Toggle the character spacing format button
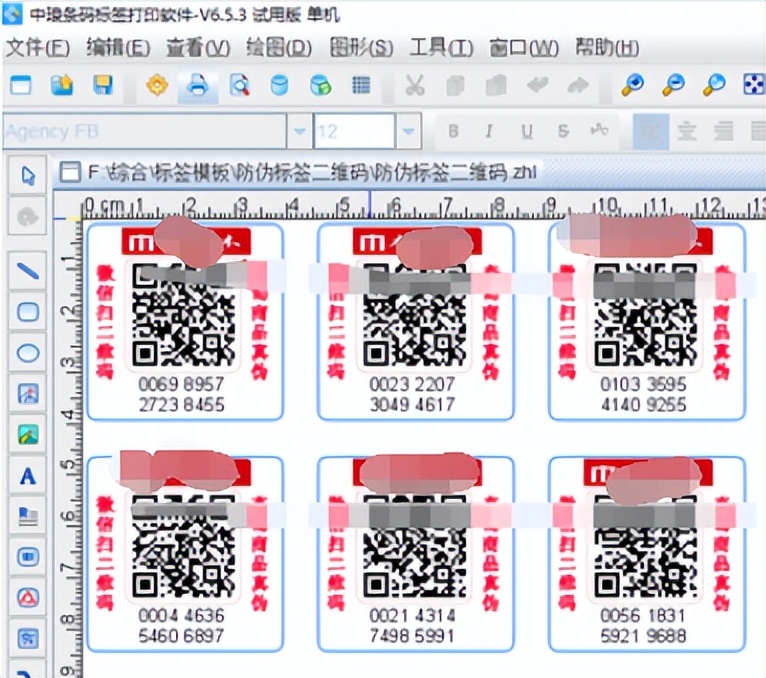Screen dimensions: 766x678 click(x=599, y=130)
